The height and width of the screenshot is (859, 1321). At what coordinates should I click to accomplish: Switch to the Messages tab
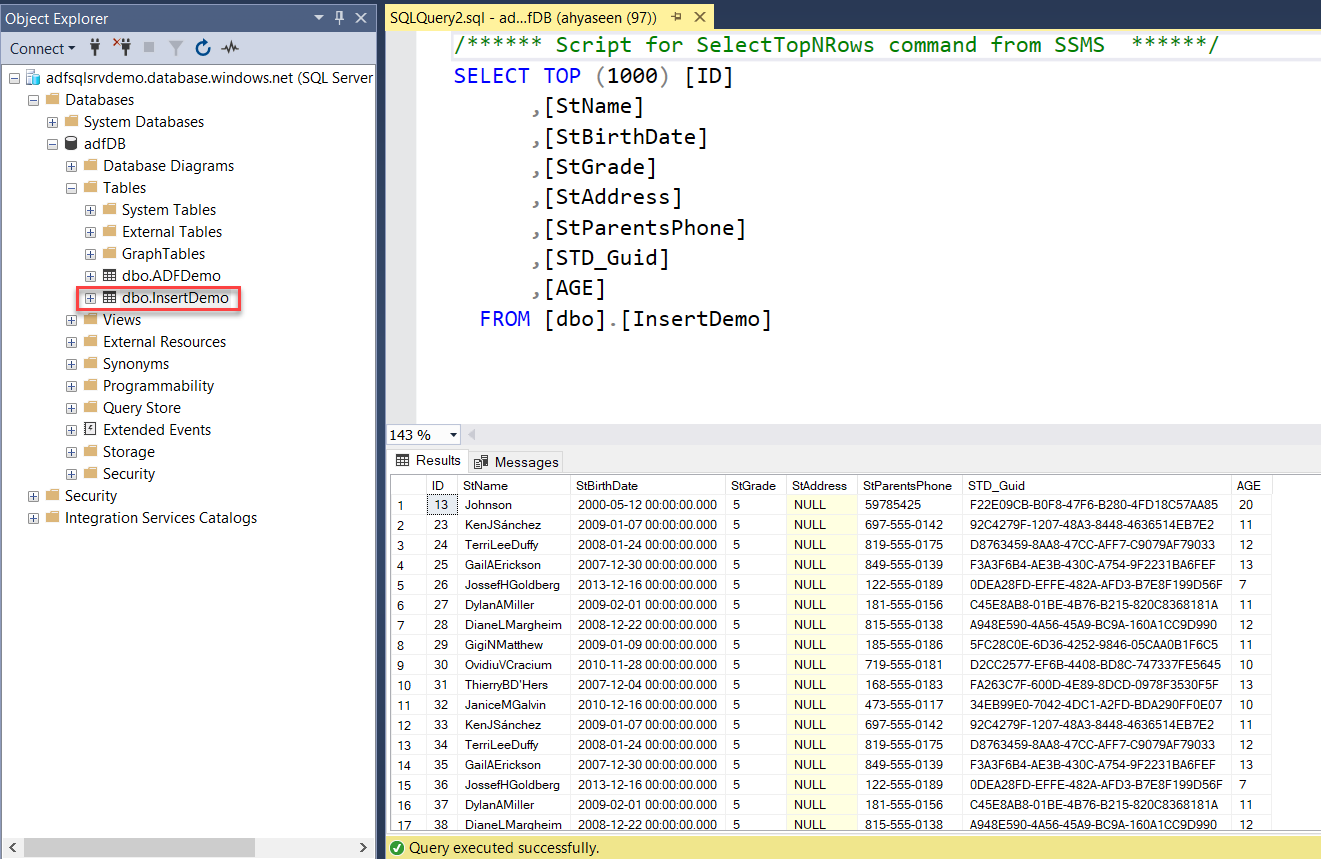[x=526, y=461]
